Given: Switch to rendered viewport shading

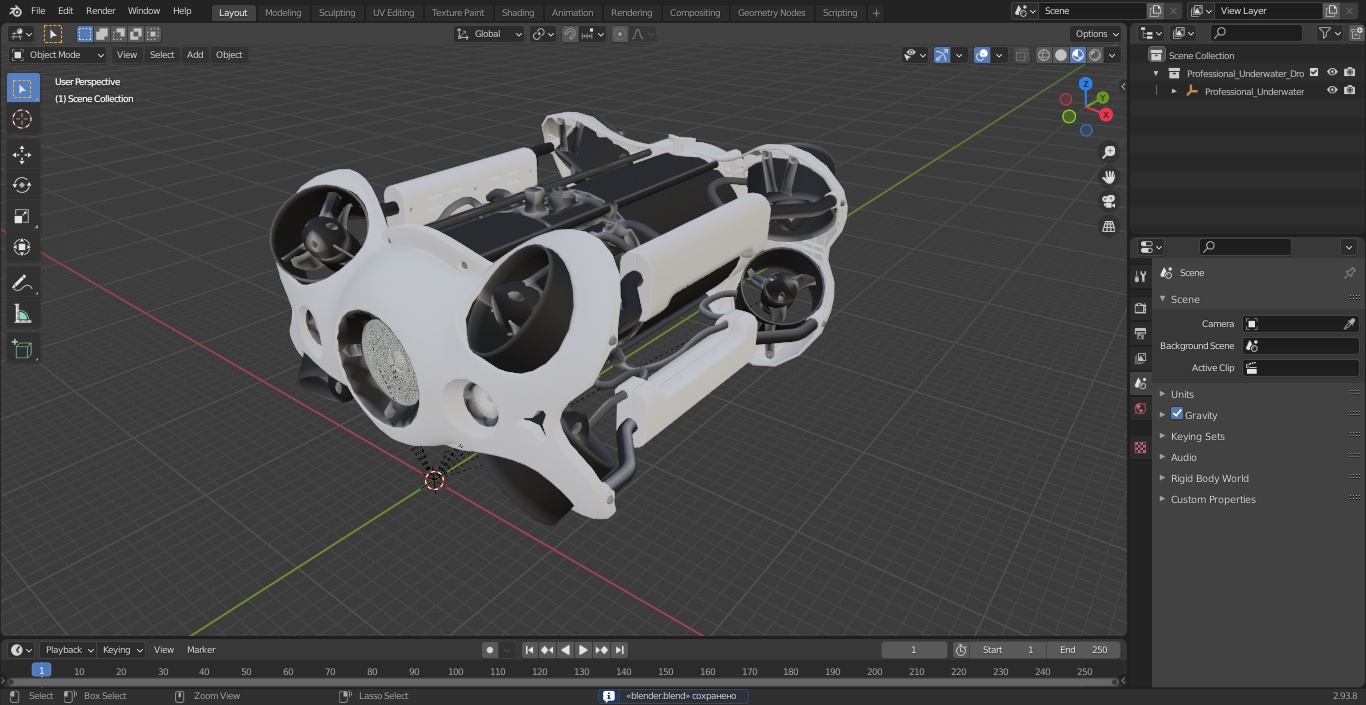Looking at the screenshot, I should tap(1095, 55).
